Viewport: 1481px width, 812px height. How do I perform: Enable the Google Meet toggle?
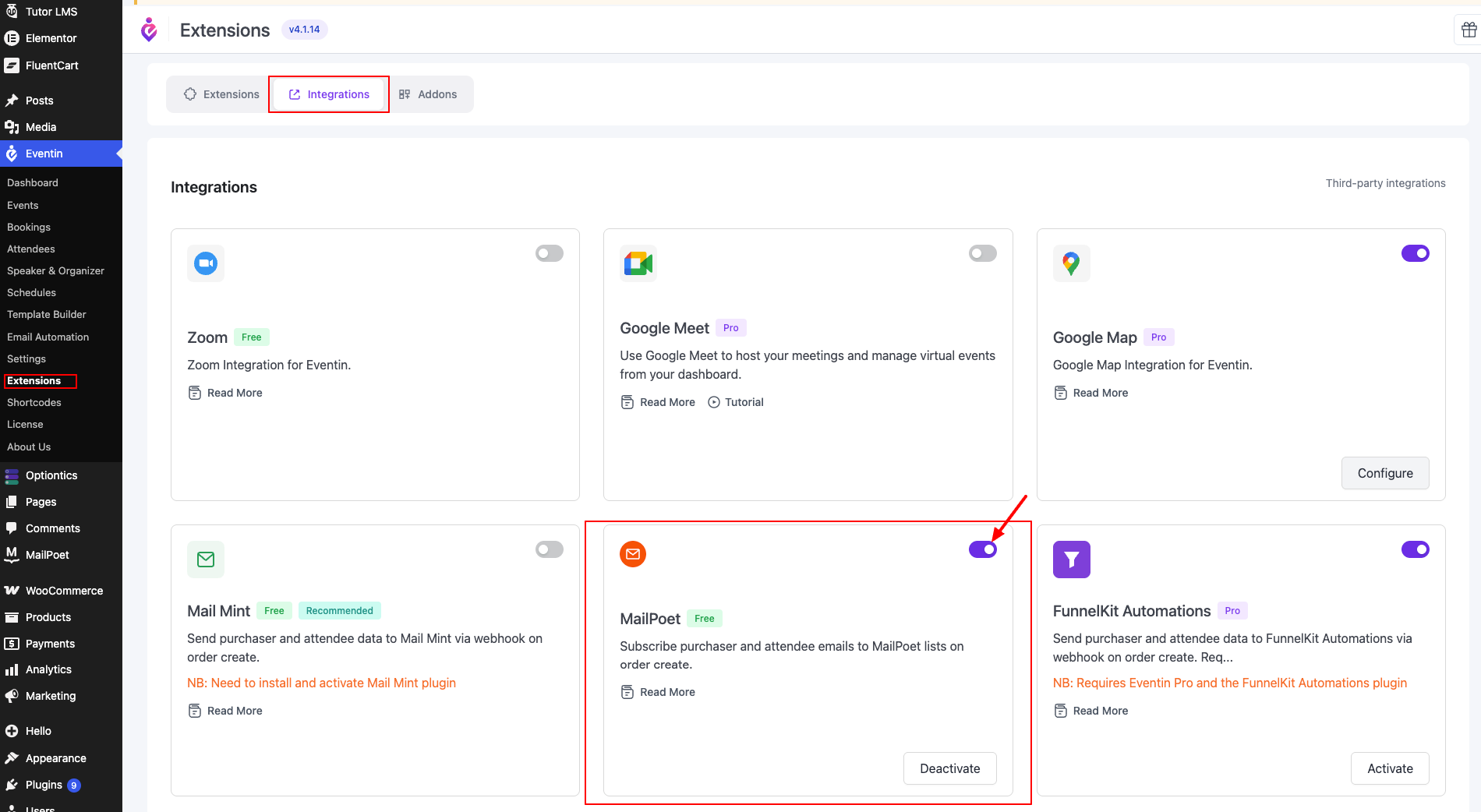pyautogui.click(x=982, y=253)
